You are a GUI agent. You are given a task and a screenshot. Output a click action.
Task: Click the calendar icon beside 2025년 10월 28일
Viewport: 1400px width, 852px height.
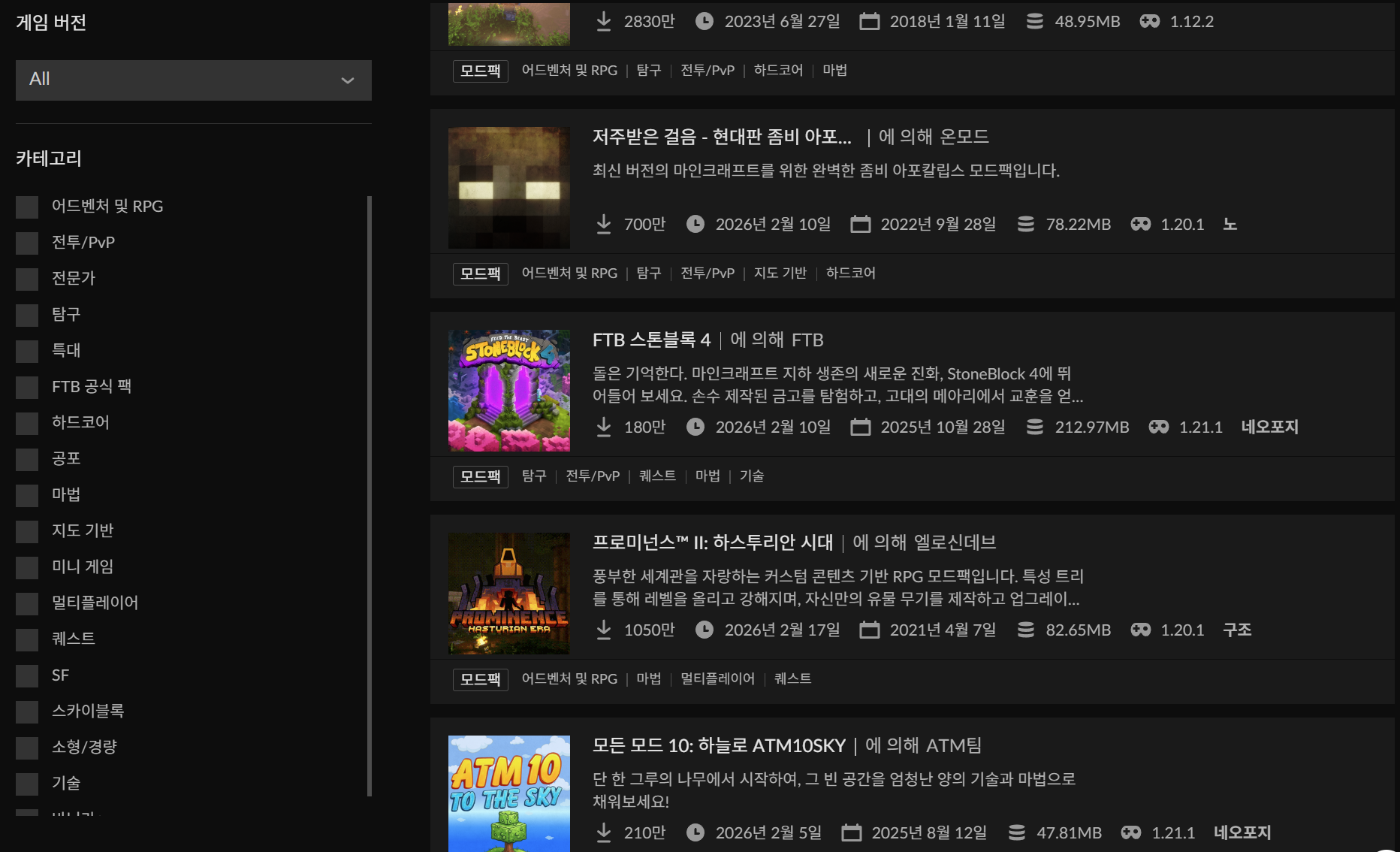point(861,428)
